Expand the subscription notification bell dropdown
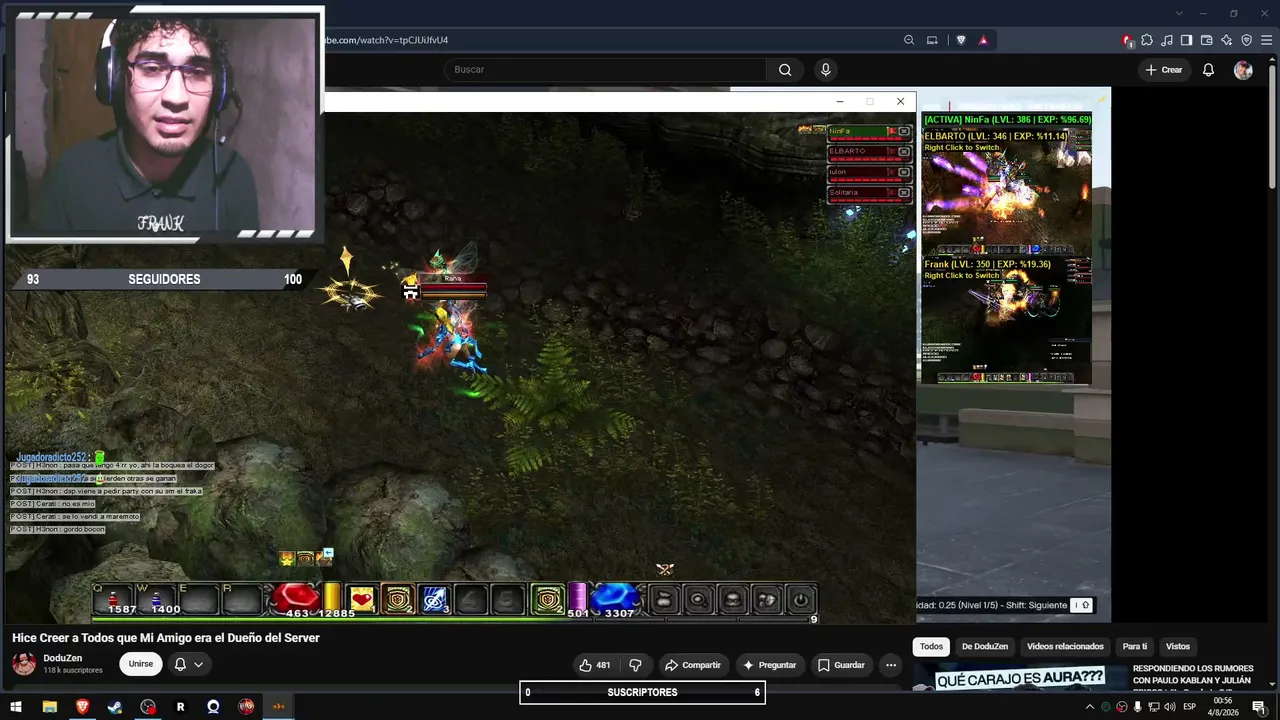 [189, 664]
